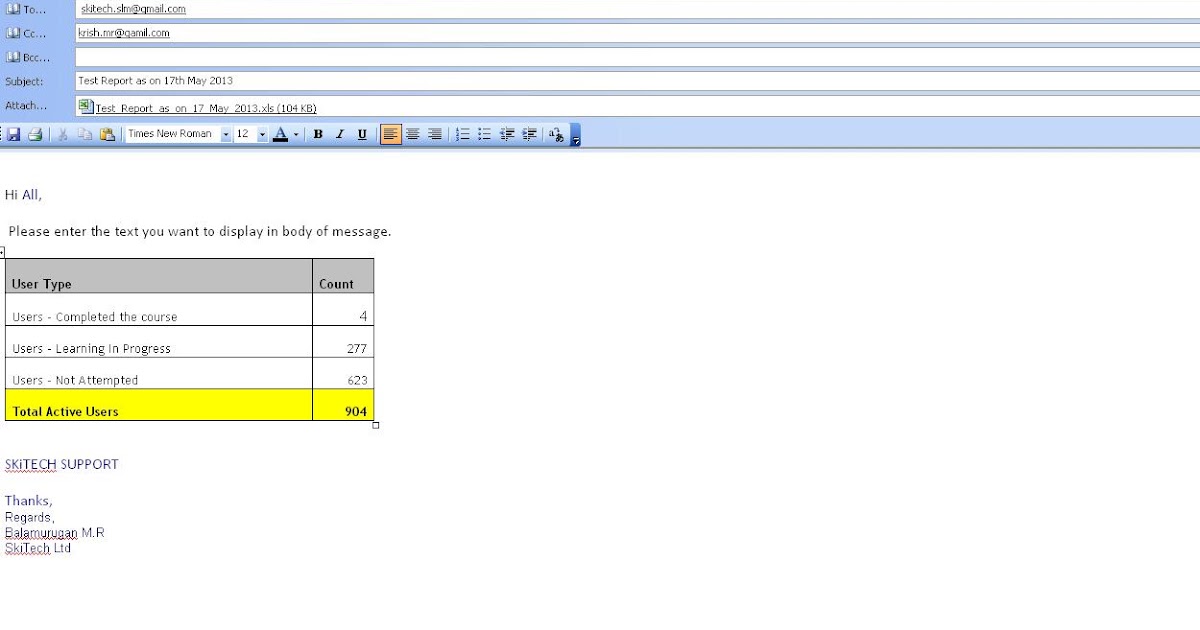The width and height of the screenshot is (1200, 630).
Task: Open the font size 12 dropdown
Action: 262,133
